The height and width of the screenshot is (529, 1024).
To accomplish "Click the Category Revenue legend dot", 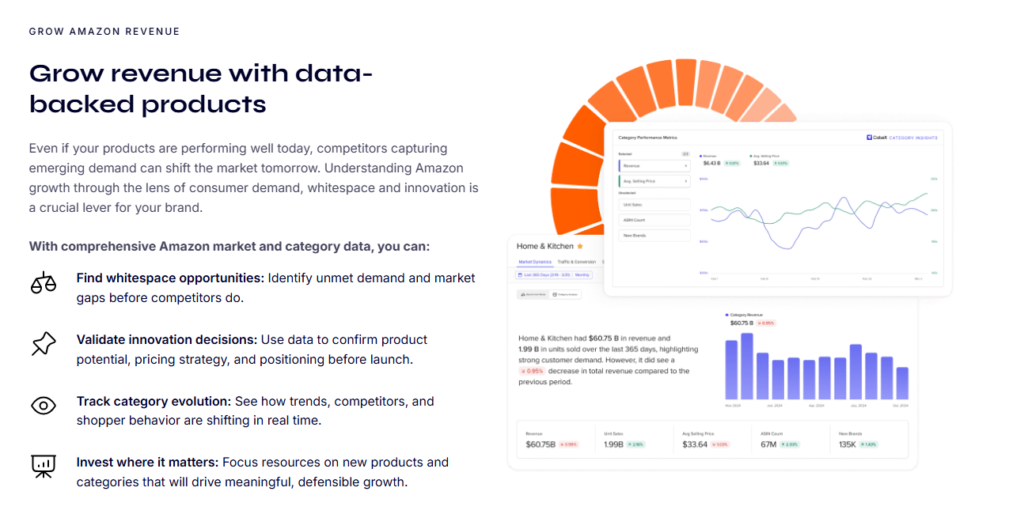I will coord(727,315).
